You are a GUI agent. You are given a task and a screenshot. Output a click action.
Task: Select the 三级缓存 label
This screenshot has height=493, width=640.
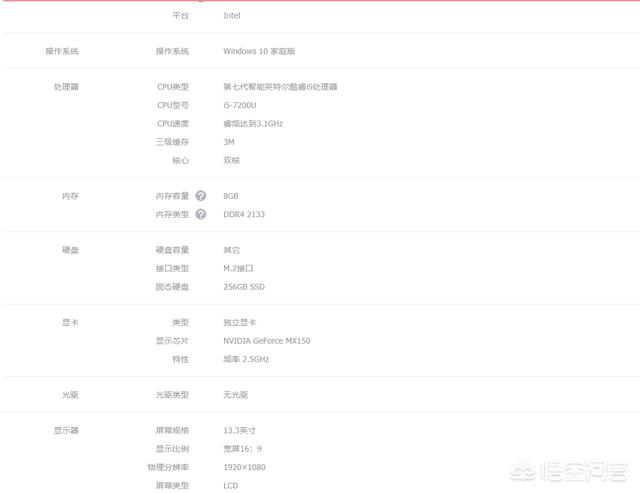[x=172, y=142]
